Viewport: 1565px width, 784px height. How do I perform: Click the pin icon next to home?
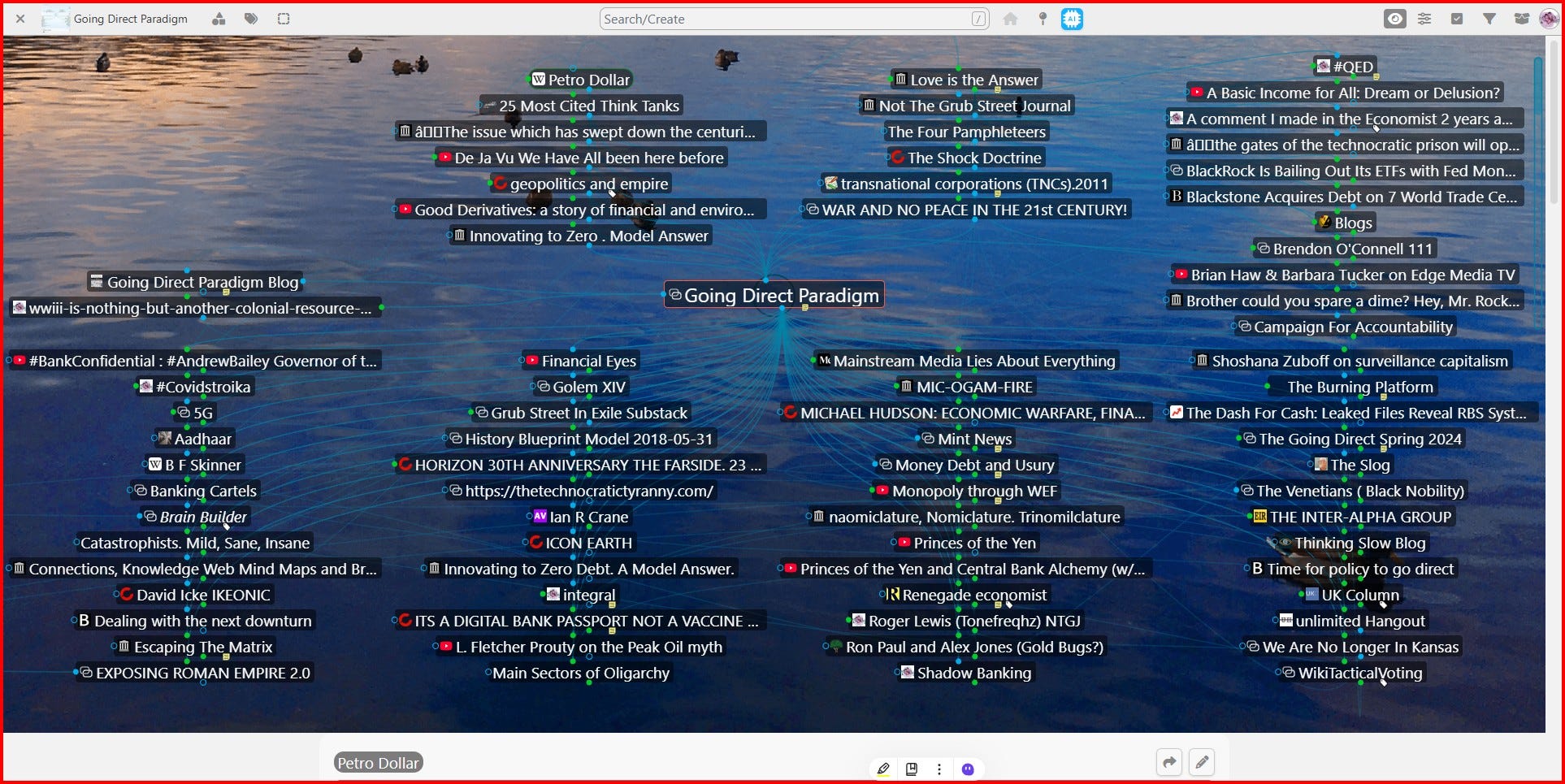pyautogui.click(x=1043, y=19)
